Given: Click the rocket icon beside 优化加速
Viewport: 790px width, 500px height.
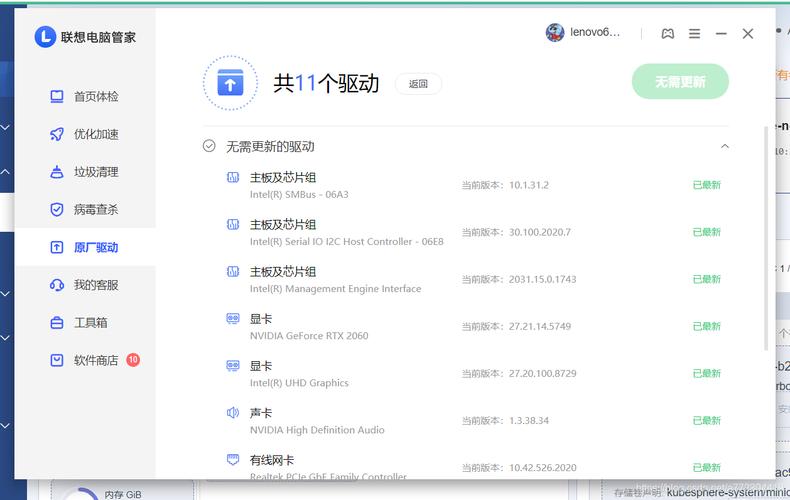Looking at the screenshot, I should 57,134.
